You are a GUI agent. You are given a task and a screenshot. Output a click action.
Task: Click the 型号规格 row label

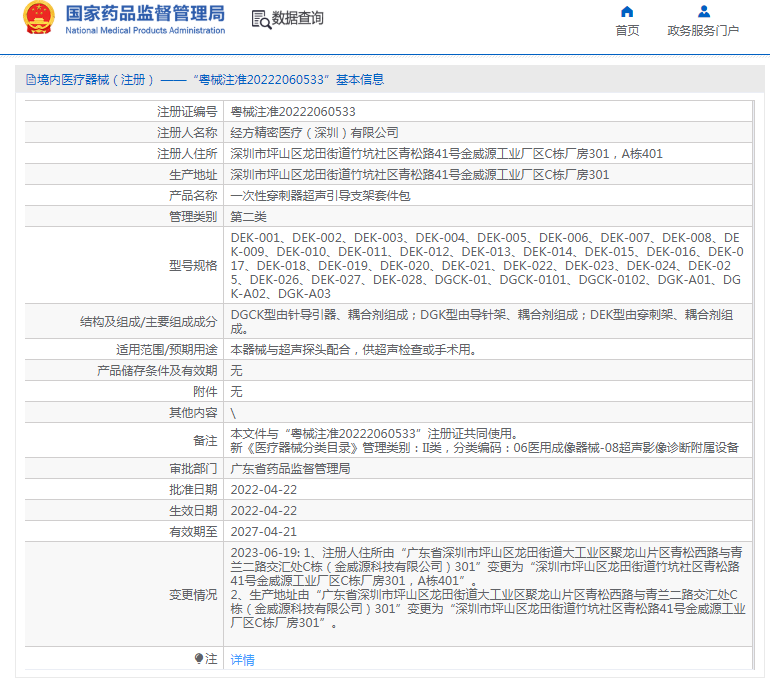tap(193, 266)
